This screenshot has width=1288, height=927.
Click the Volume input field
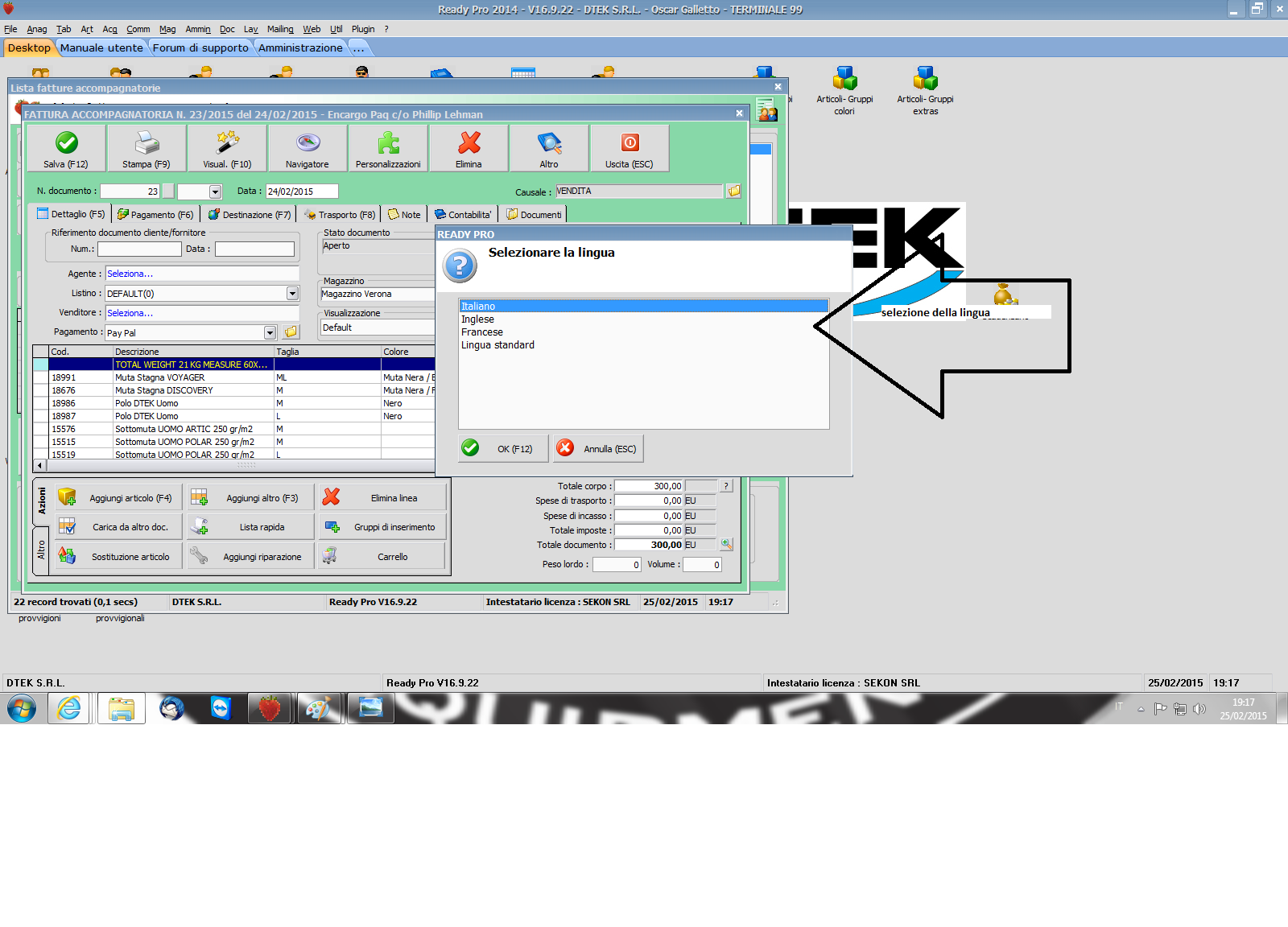tap(702, 565)
